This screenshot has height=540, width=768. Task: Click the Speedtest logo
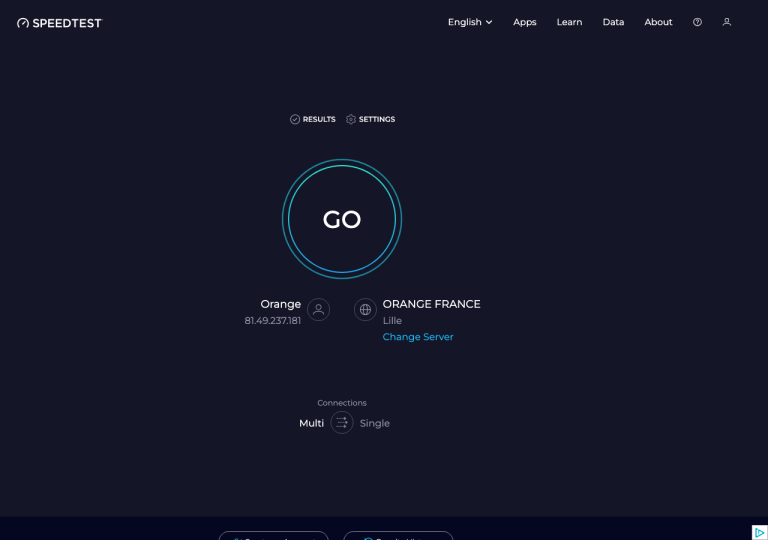coord(59,23)
